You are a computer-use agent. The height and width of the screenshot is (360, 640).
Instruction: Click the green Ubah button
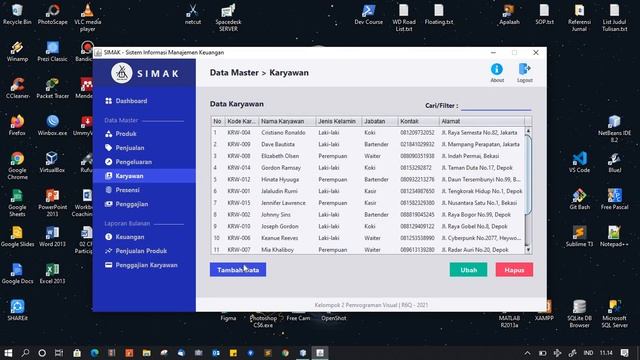(x=469, y=270)
